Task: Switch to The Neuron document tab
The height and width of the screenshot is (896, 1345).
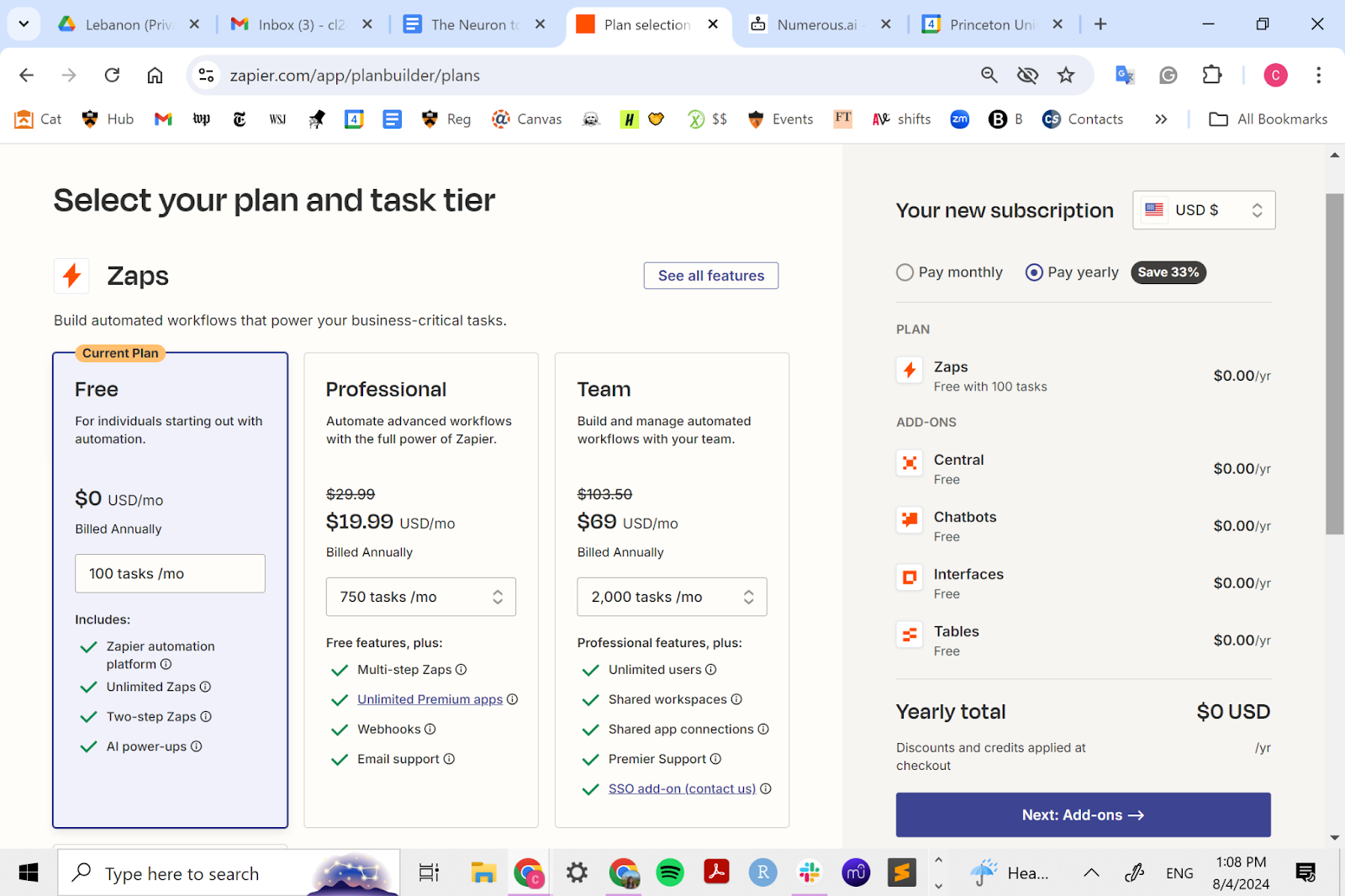Action: coord(473,24)
